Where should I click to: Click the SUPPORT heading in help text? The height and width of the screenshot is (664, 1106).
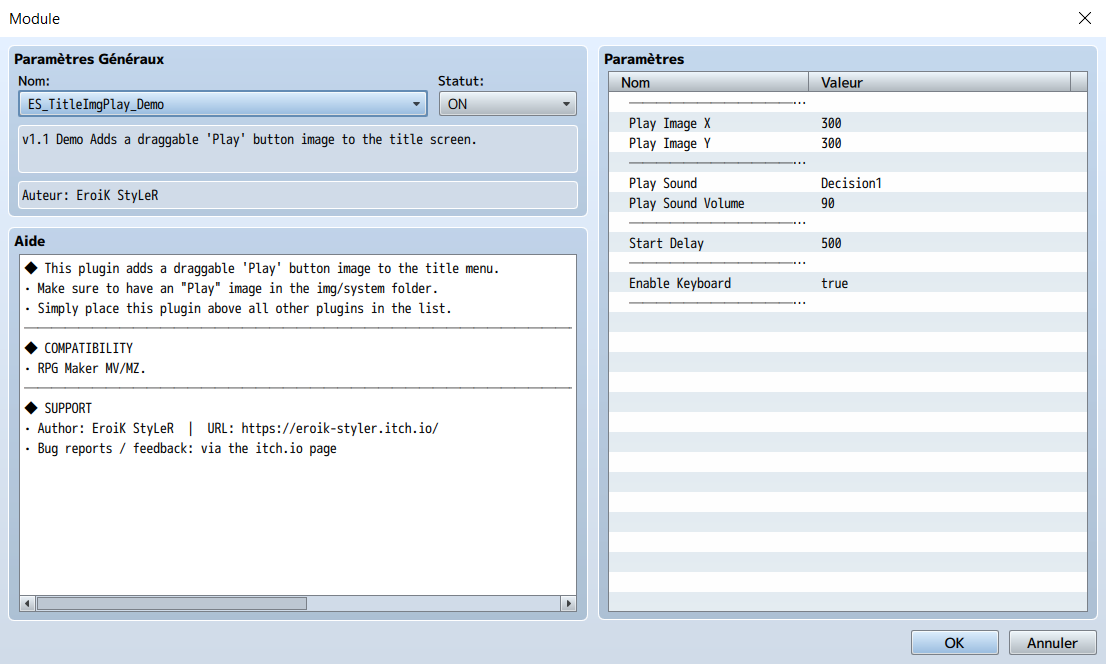point(68,409)
